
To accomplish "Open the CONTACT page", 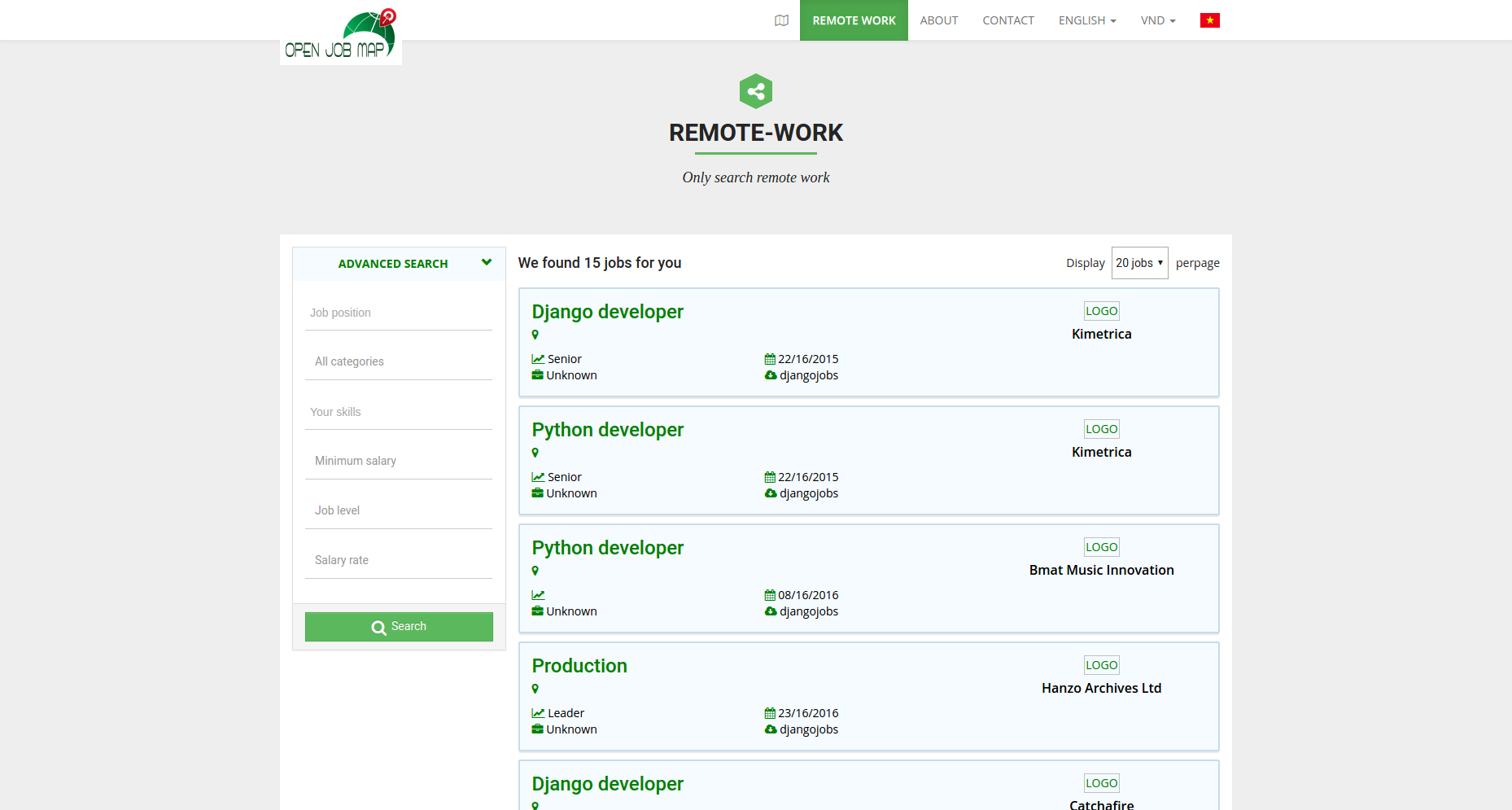I will [1007, 20].
